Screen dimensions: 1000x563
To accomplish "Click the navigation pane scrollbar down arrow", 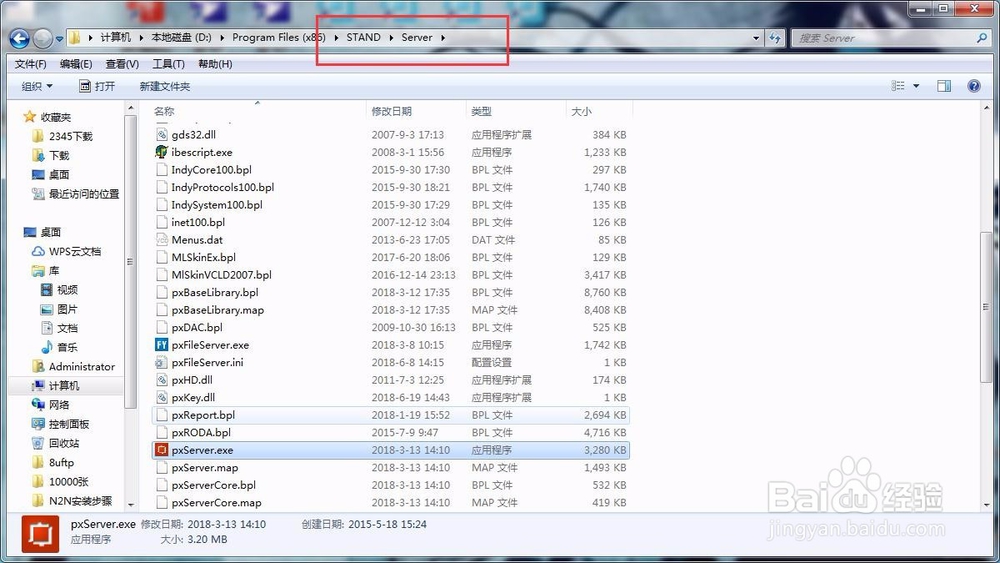I will [131, 504].
